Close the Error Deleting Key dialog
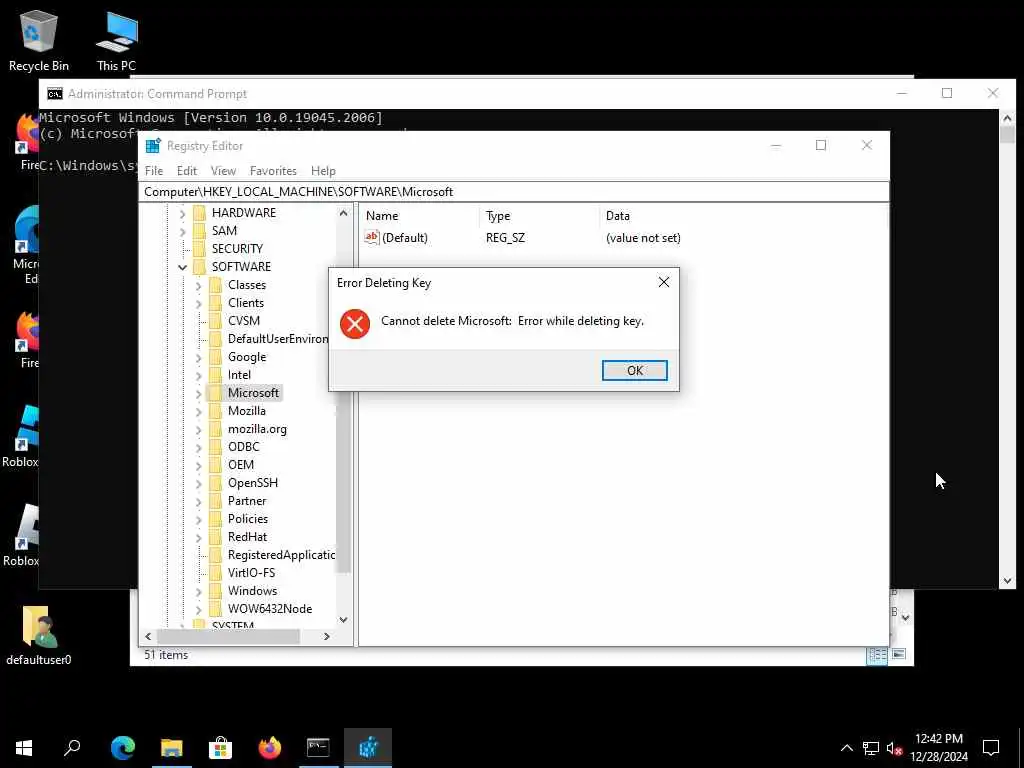 click(664, 282)
